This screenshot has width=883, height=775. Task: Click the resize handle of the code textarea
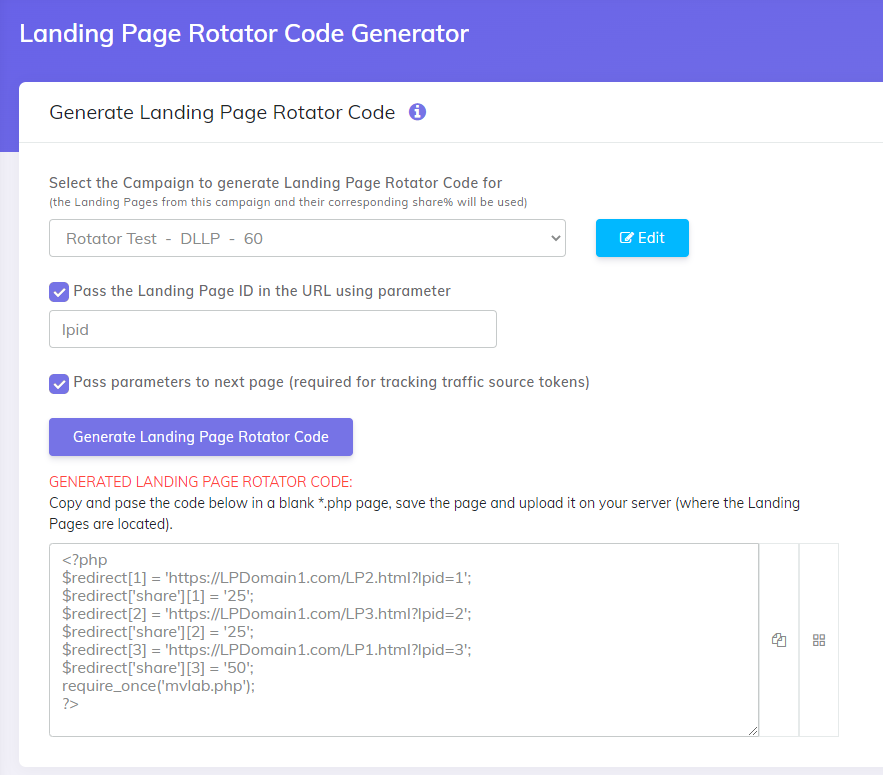pos(753,730)
